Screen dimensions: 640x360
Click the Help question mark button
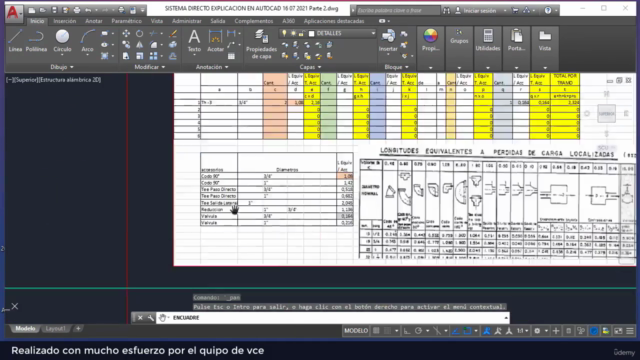pyautogui.click(x=548, y=10)
